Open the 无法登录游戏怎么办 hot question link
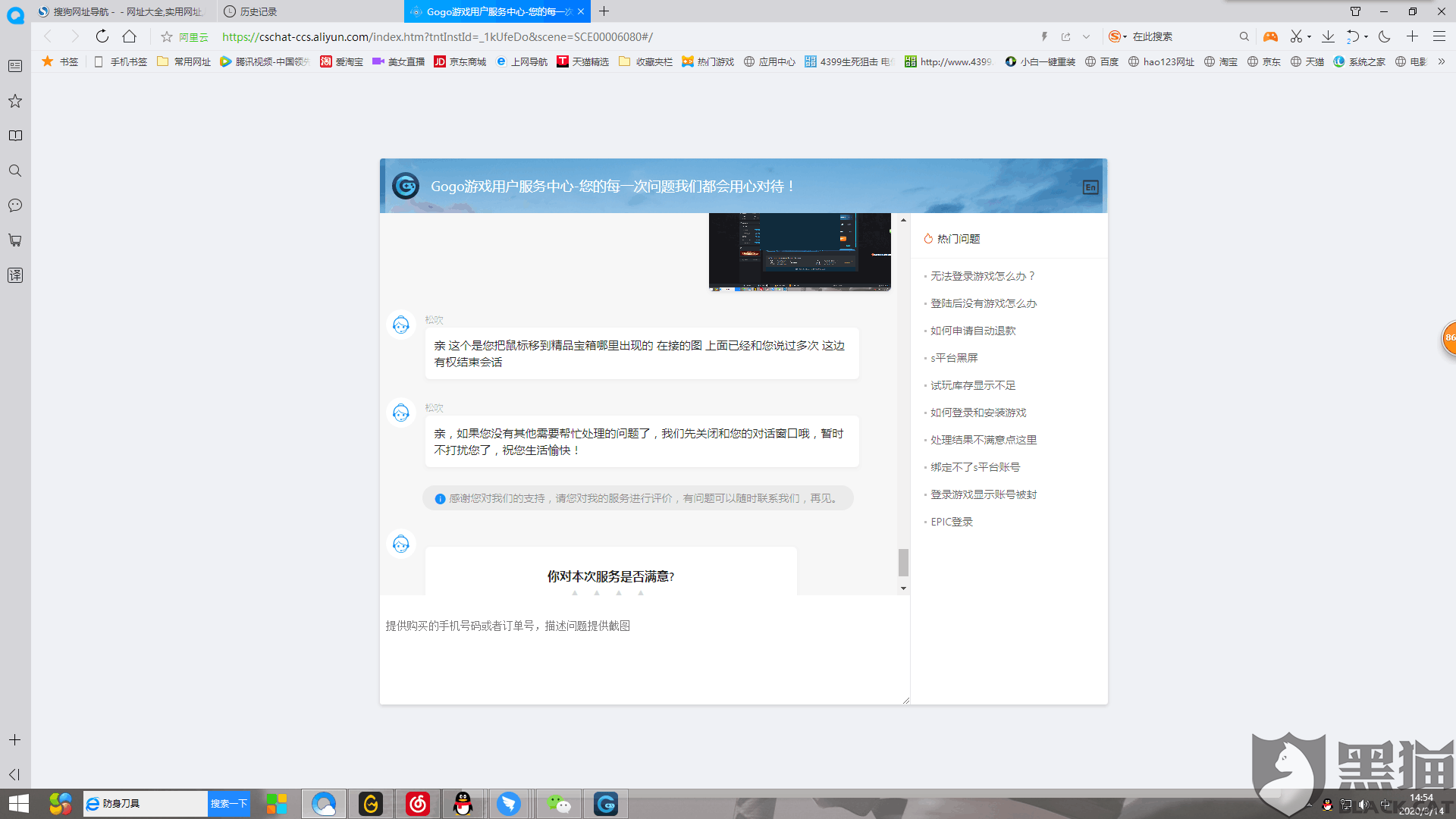The image size is (1456, 819). pos(982,276)
